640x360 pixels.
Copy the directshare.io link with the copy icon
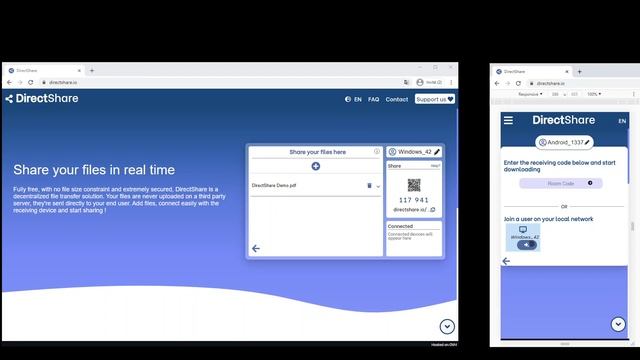(x=433, y=210)
